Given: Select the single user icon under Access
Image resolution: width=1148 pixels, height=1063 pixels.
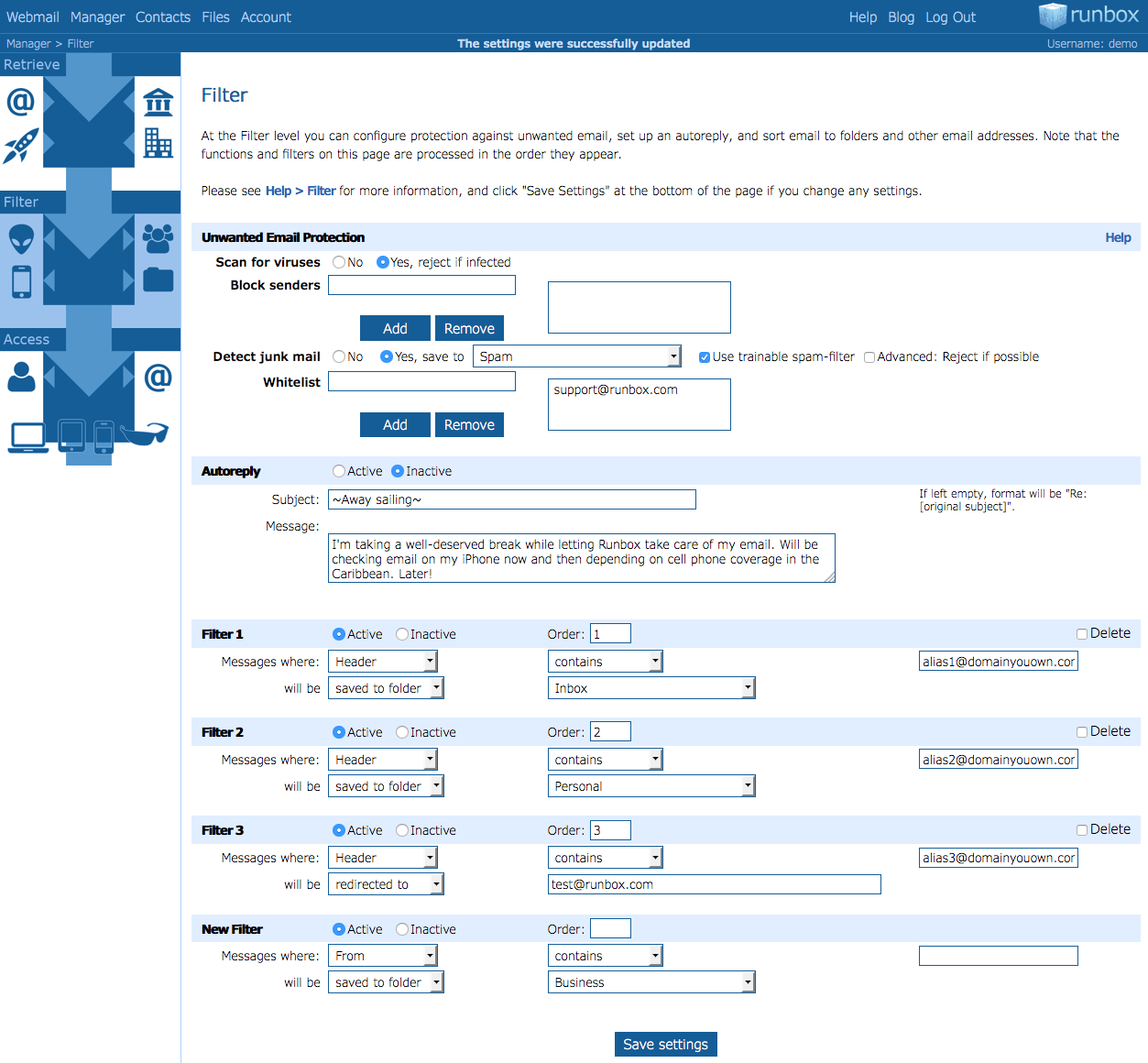Looking at the screenshot, I should pyautogui.click(x=21, y=376).
